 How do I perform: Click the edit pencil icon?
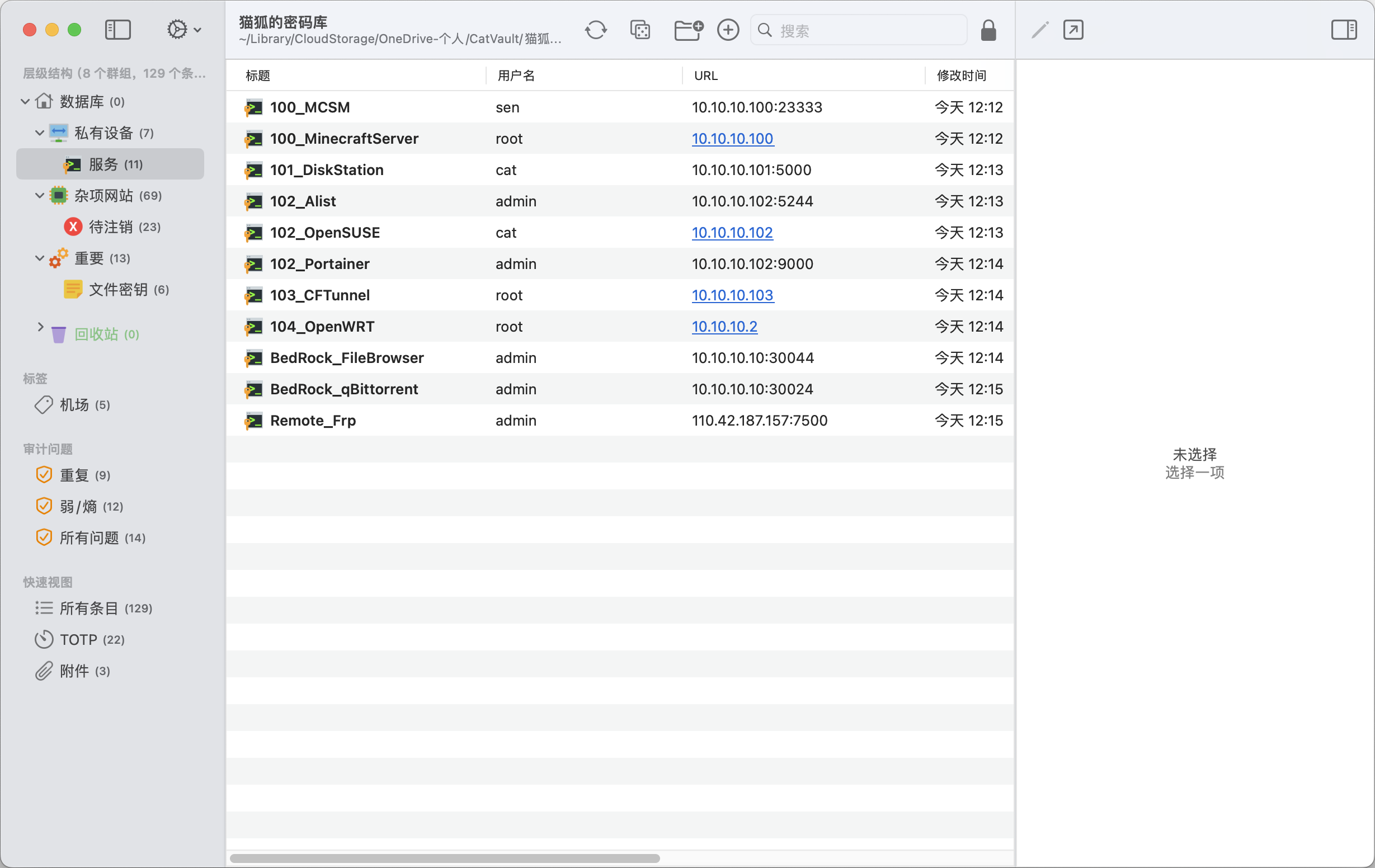(1040, 30)
